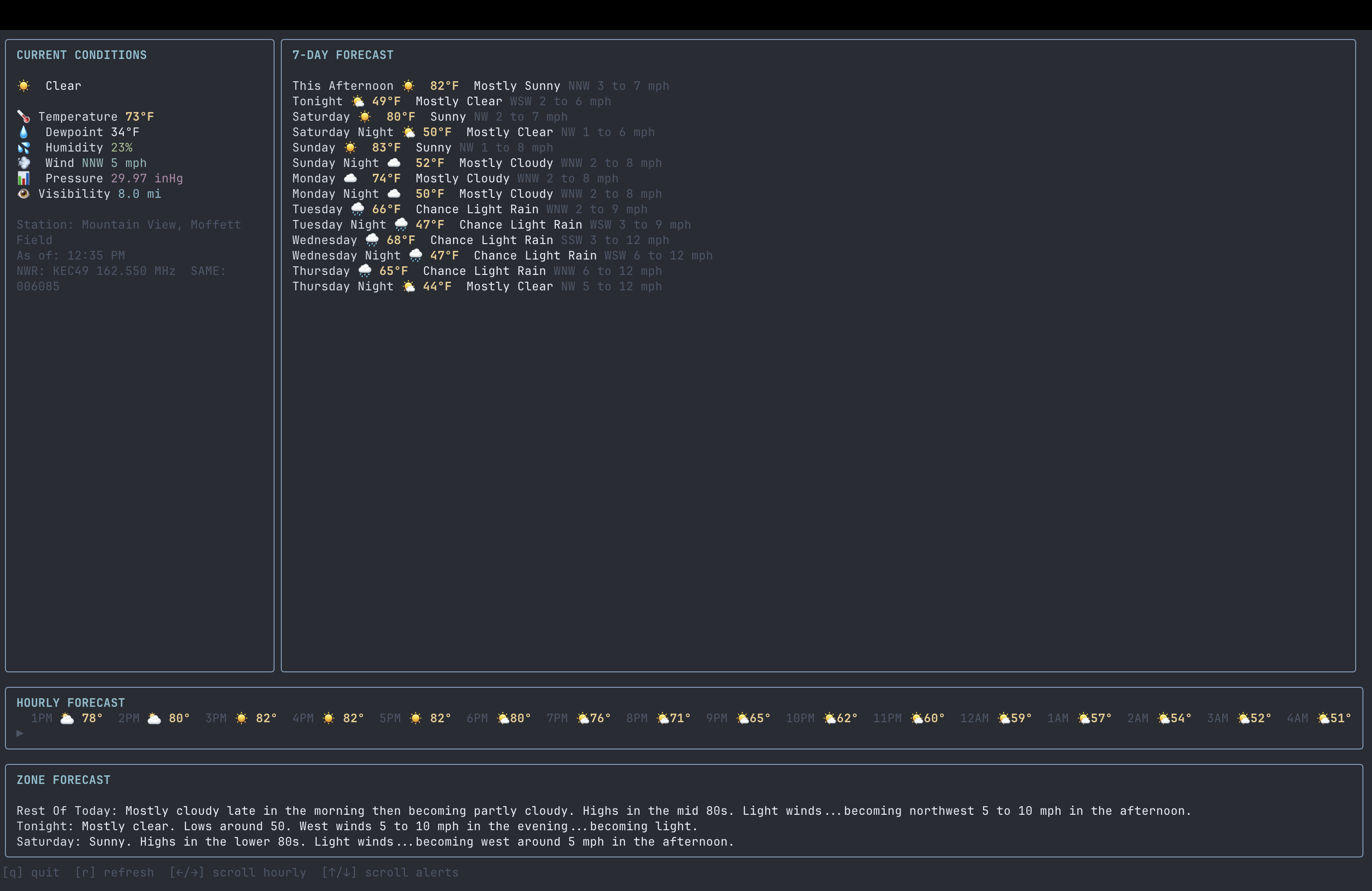Click the Visibility eye icon

24,194
